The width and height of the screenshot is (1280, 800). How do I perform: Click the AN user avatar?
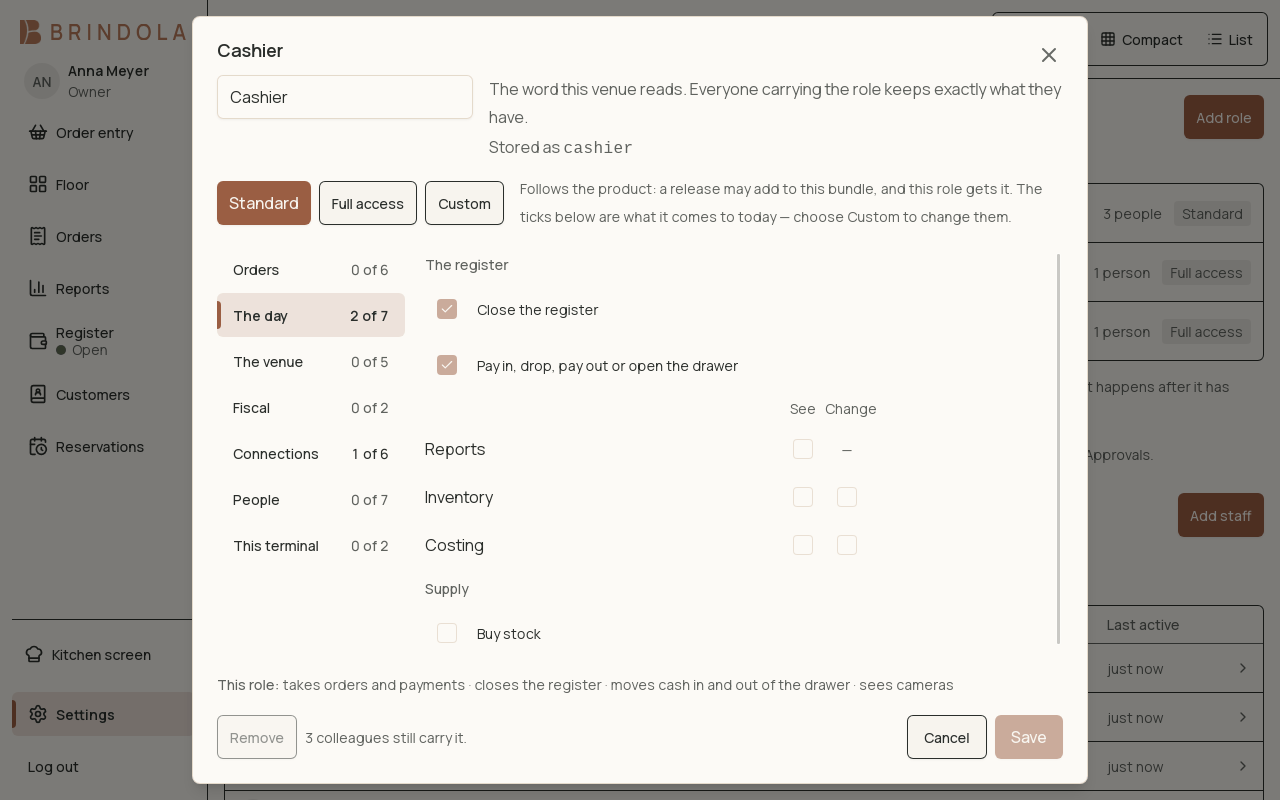coord(42,81)
